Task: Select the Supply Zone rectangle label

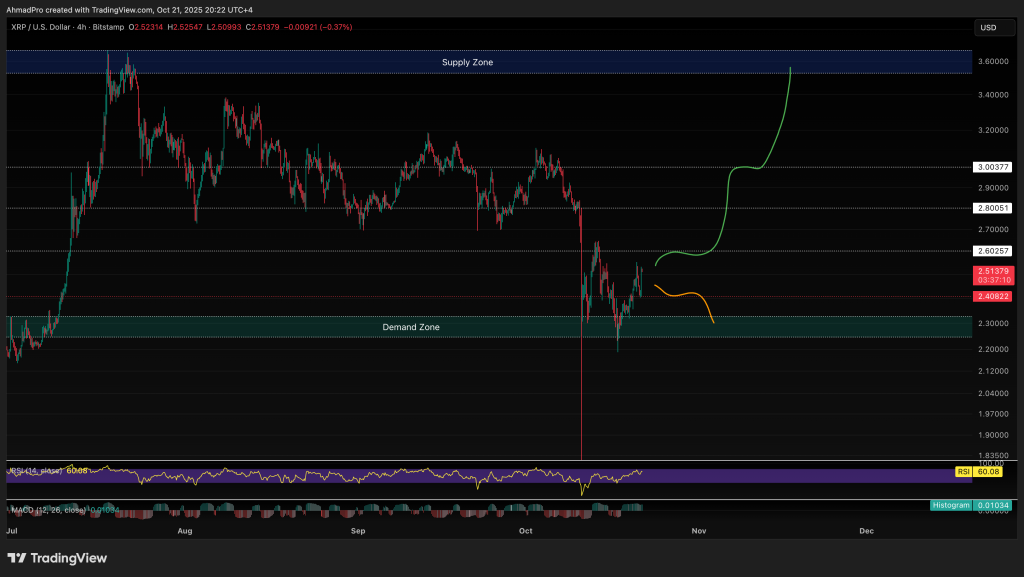Action: (467, 62)
